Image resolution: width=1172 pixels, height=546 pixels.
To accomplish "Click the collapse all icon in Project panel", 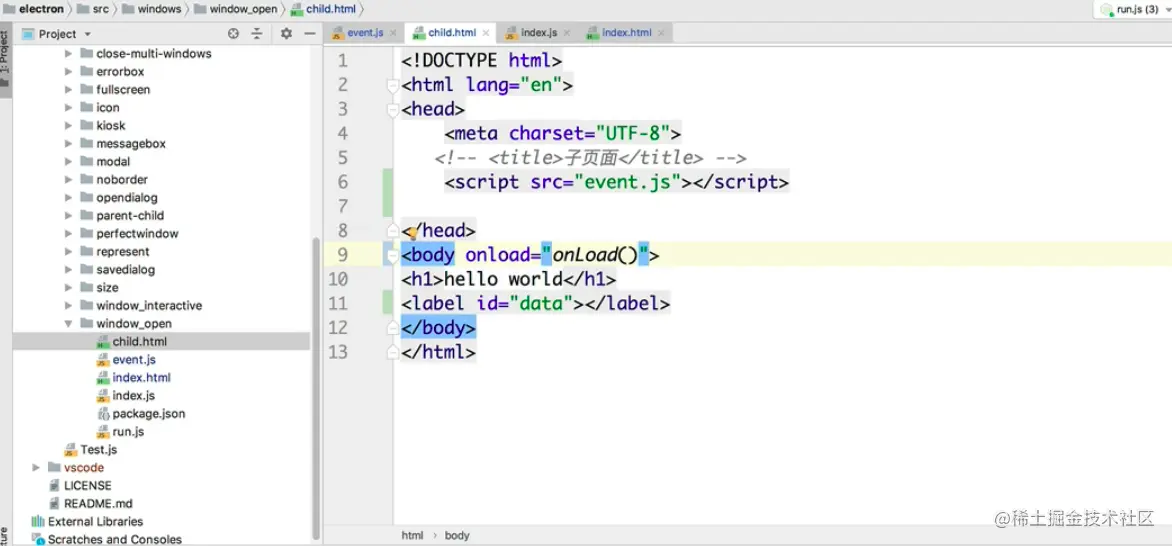I will (257, 34).
